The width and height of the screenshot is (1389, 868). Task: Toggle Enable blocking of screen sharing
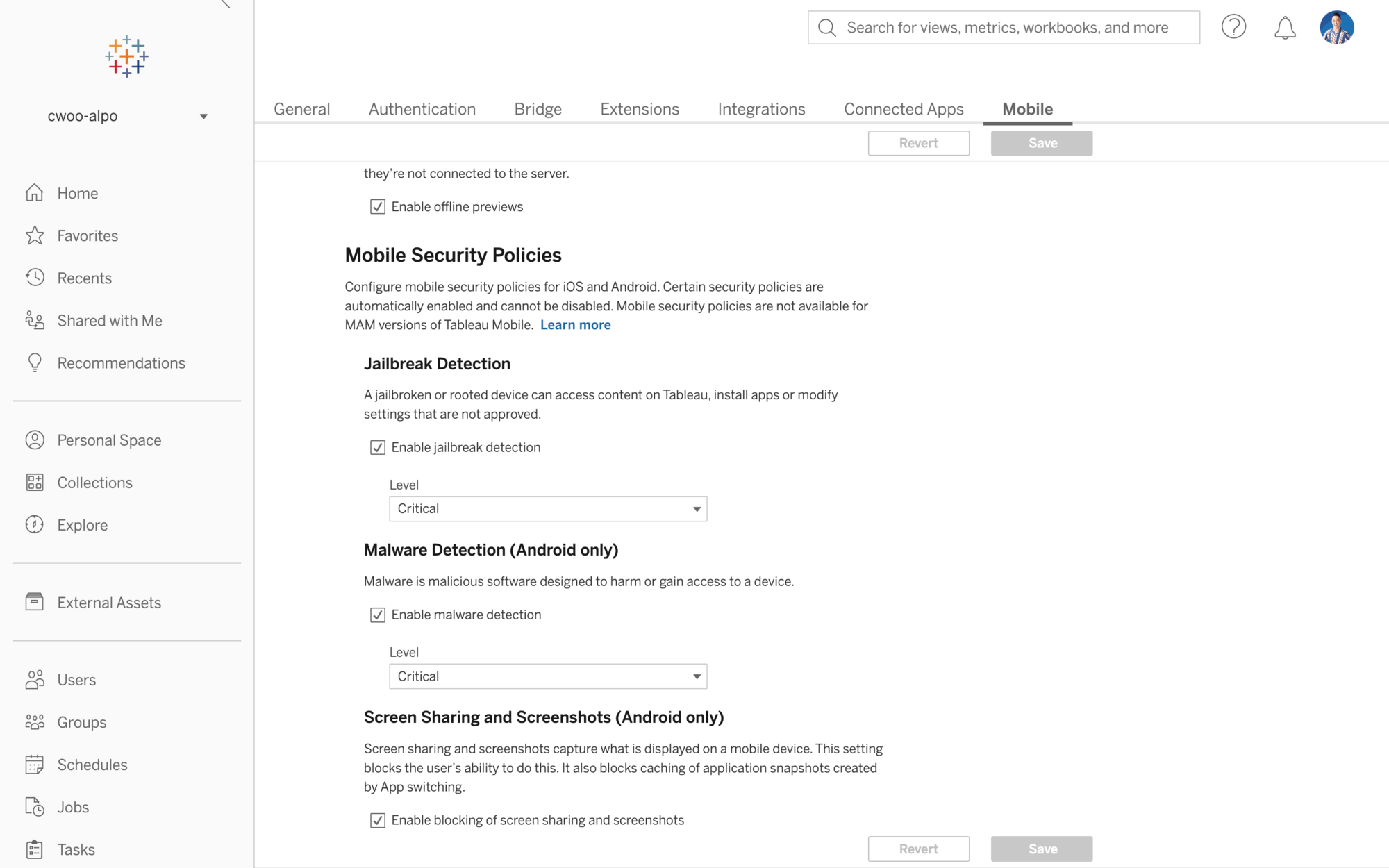pyautogui.click(x=377, y=820)
